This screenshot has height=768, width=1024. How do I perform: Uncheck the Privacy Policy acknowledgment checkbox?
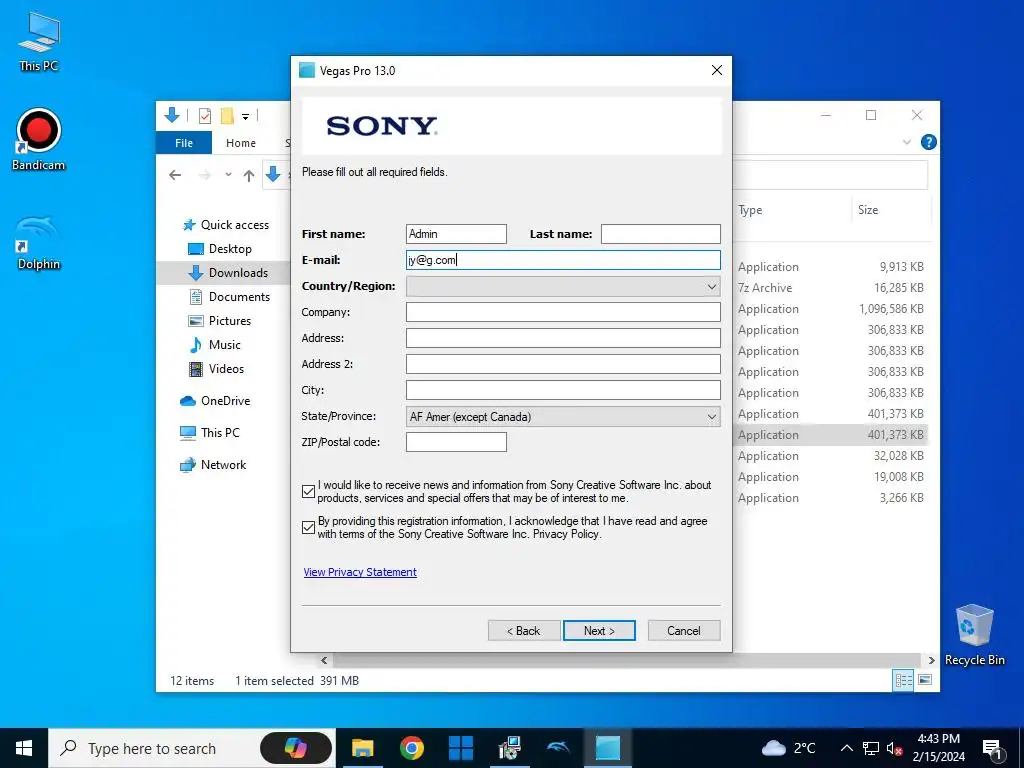(309, 528)
